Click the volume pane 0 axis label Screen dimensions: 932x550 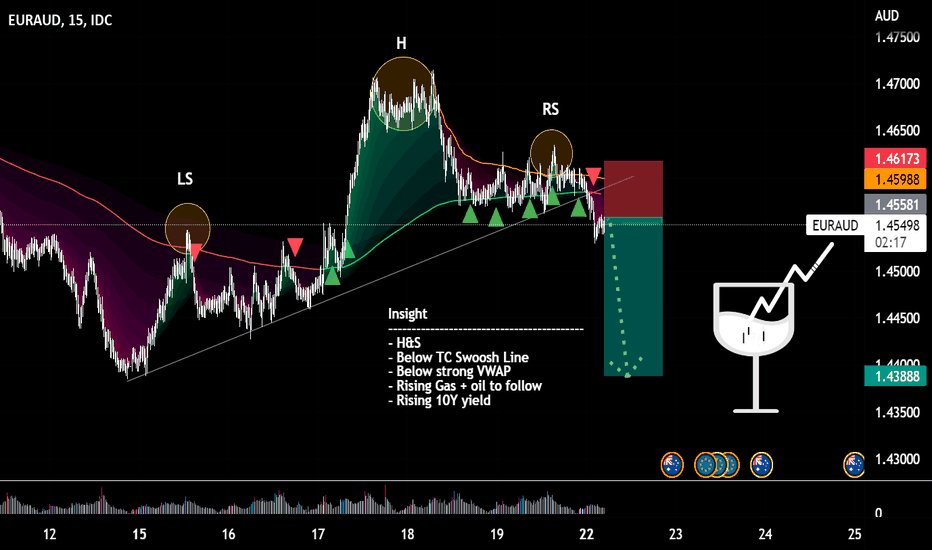point(879,513)
